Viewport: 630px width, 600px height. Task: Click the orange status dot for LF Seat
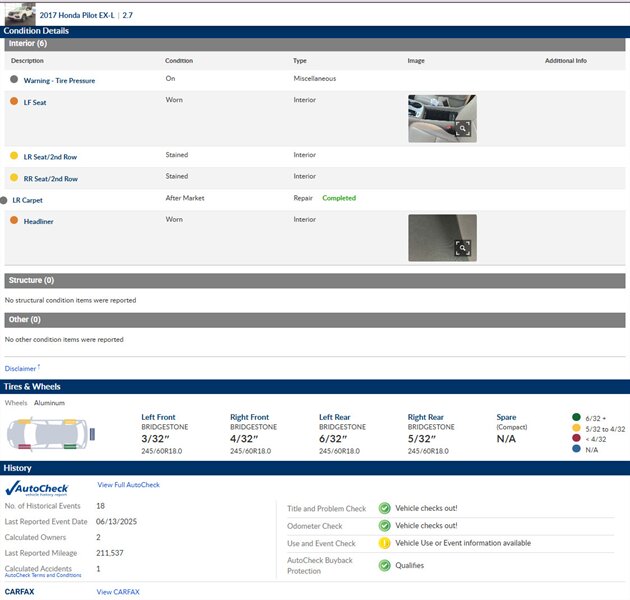pos(14,101)
